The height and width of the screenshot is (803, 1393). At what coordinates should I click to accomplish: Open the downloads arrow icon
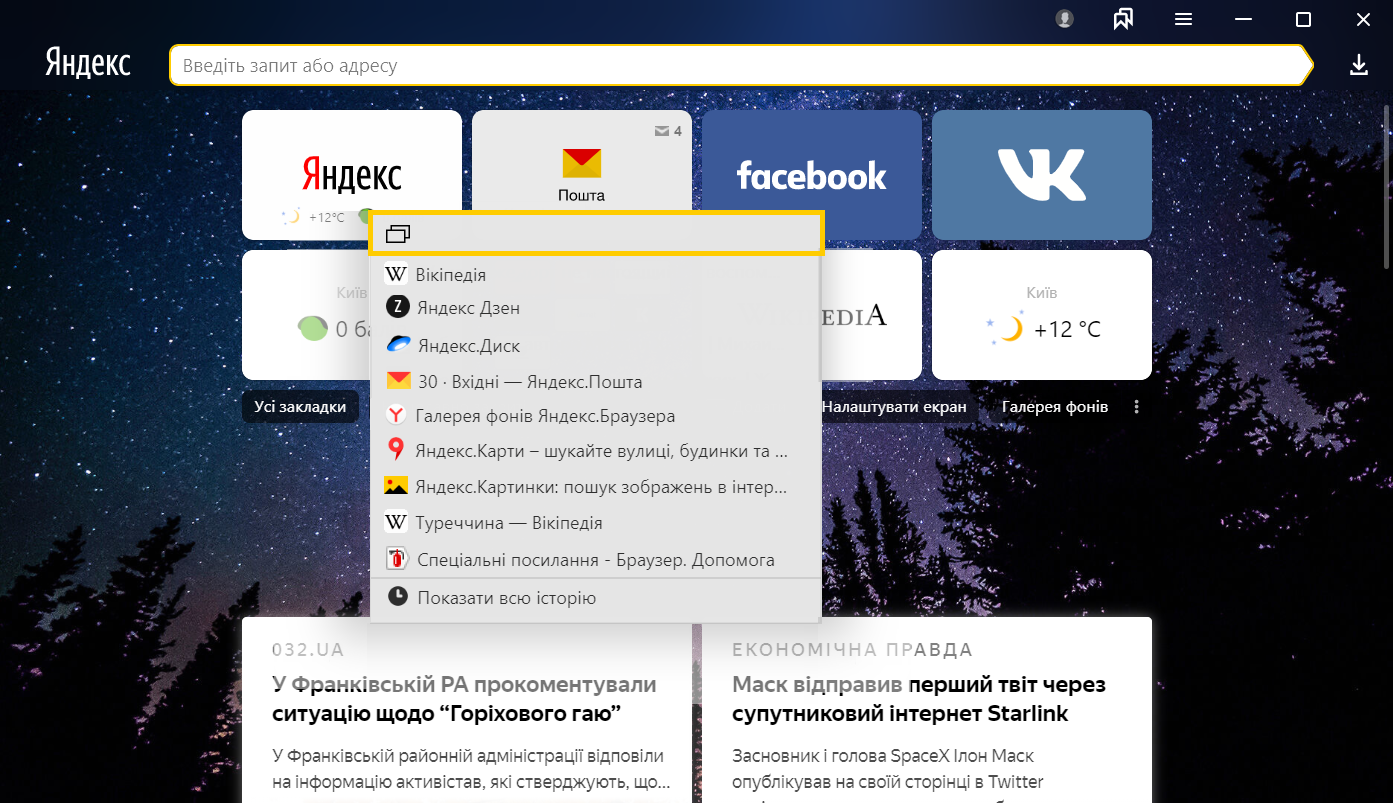click(1358, 65)
